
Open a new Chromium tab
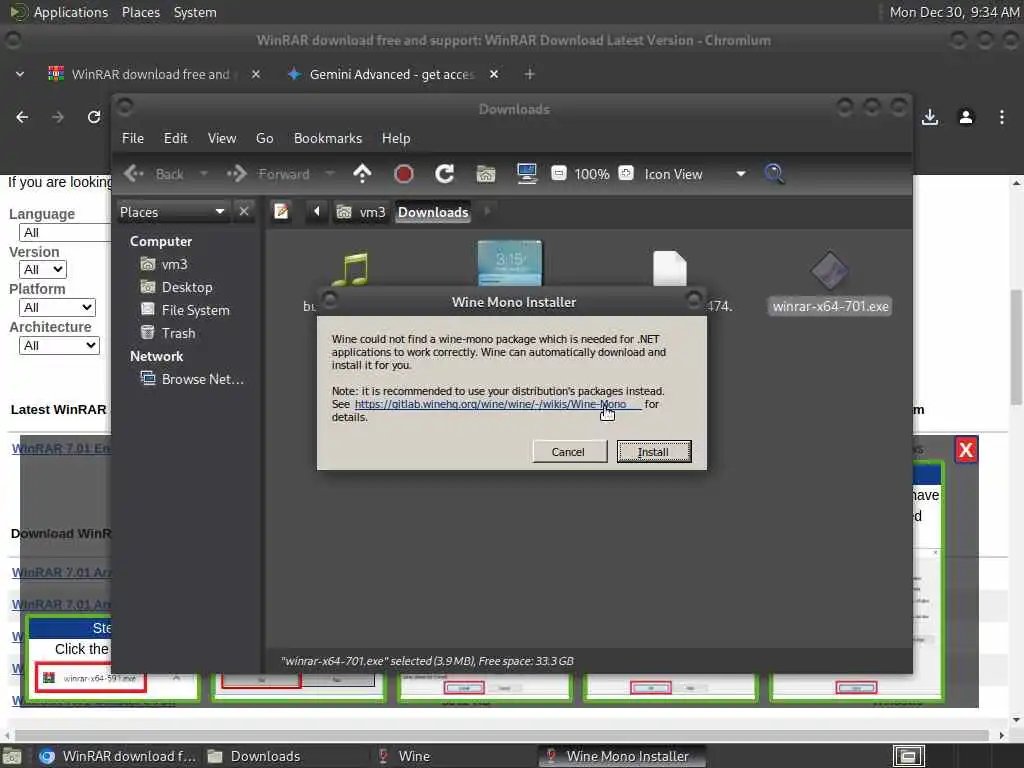pos(530,74)
